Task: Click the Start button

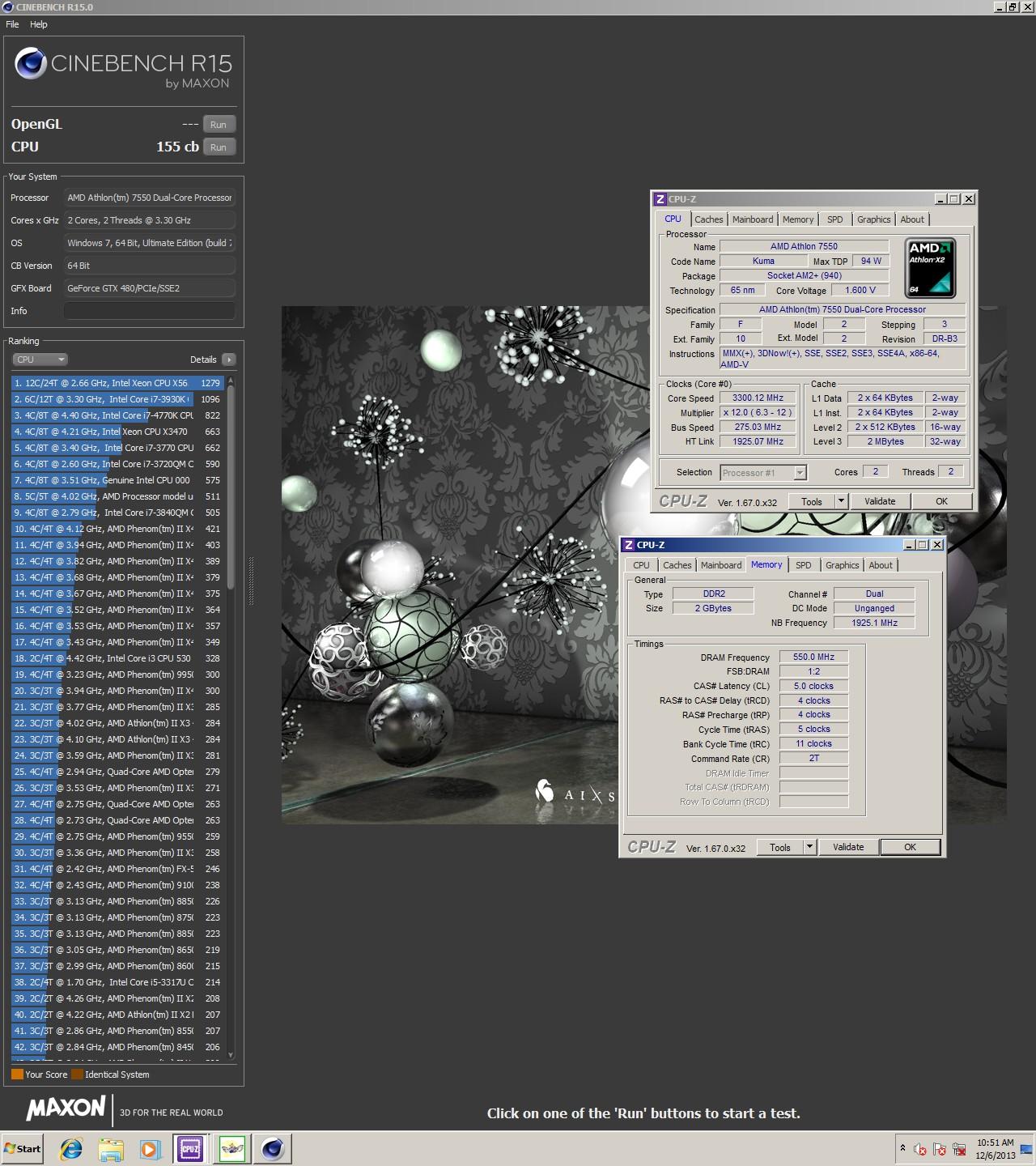Action: coord(23,1148)
